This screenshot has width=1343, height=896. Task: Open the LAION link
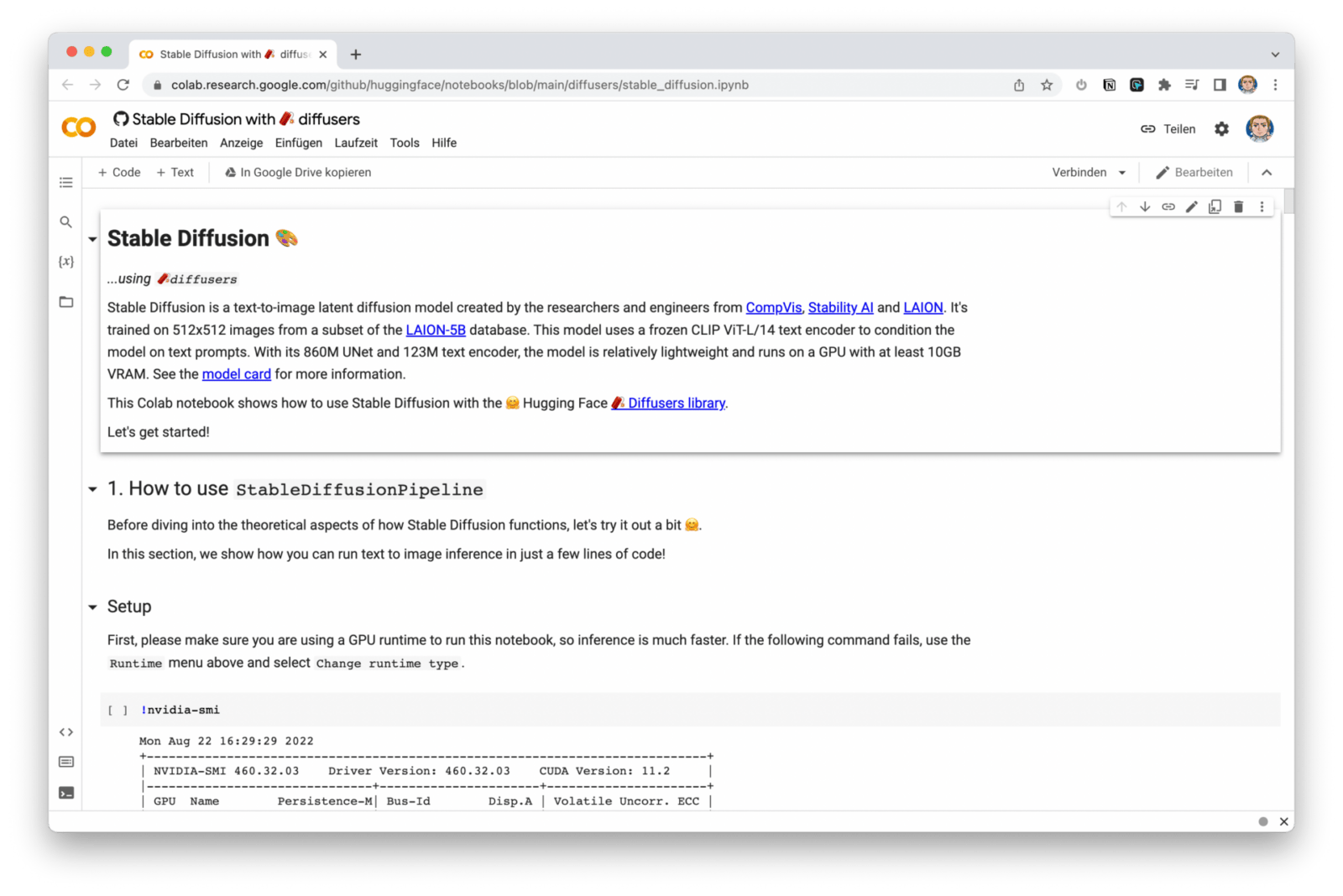pos(922,308)
